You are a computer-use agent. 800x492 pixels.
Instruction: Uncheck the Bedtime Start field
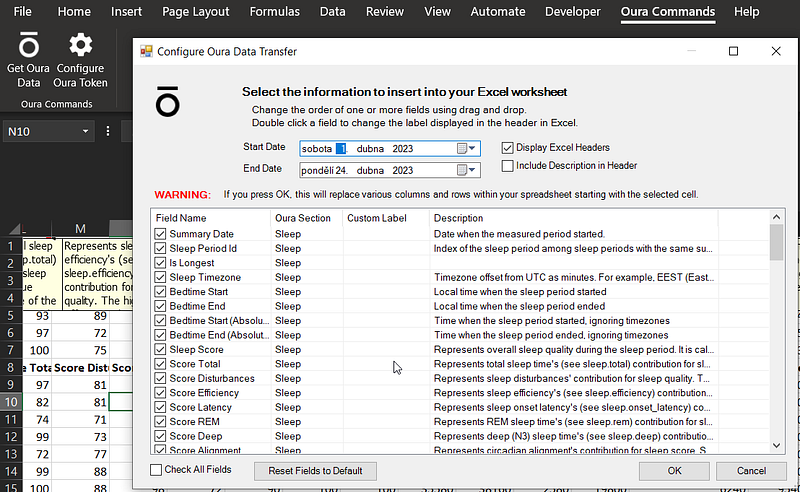coord(160,292)
